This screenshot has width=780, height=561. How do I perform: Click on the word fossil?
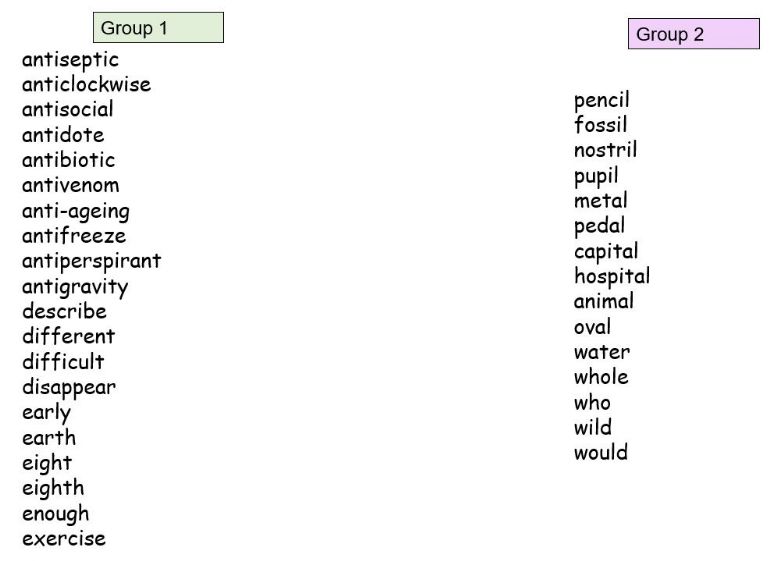[x=600, y=125]
